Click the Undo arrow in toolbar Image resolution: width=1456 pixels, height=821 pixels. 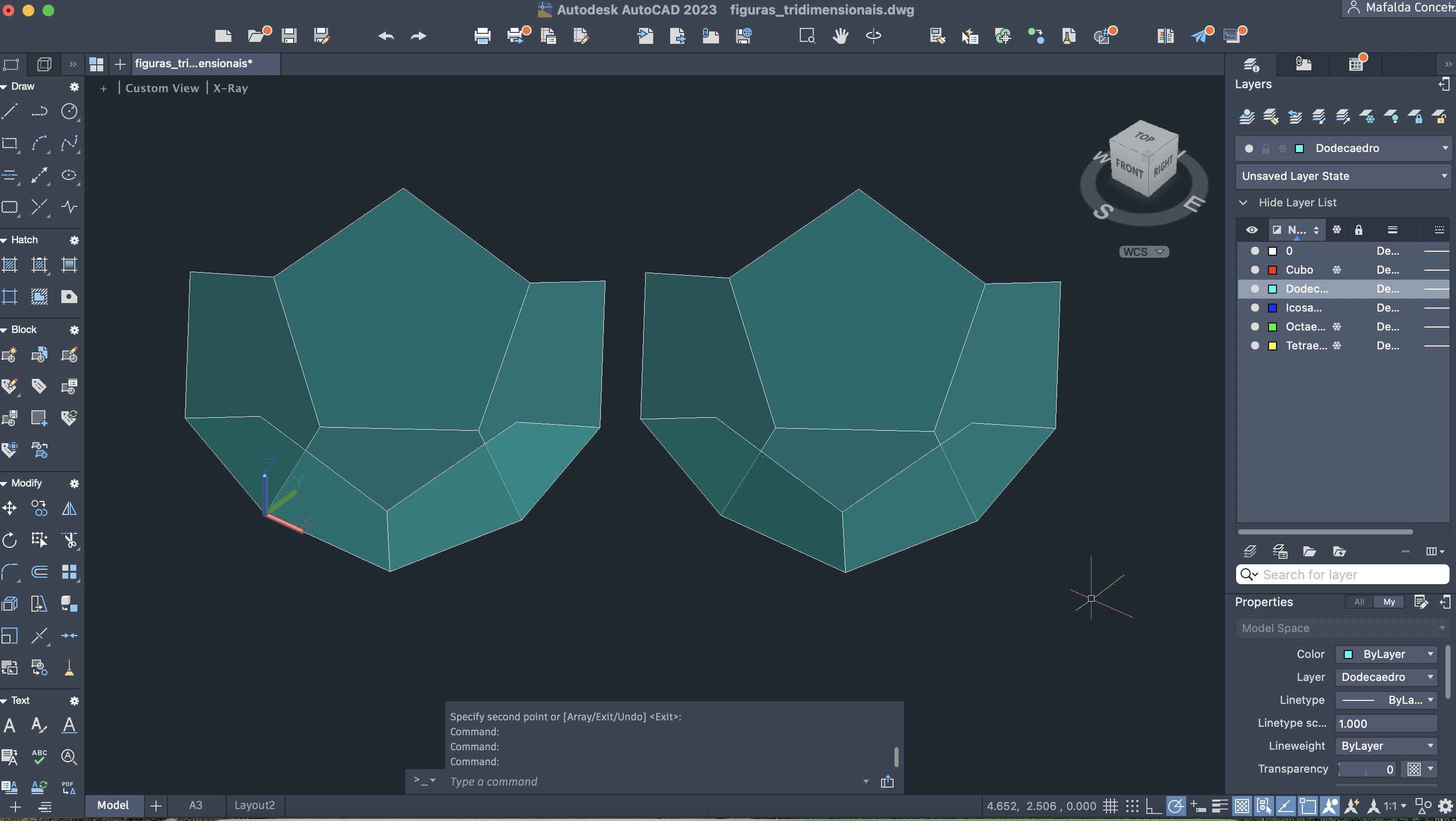[x=386, y=36]
